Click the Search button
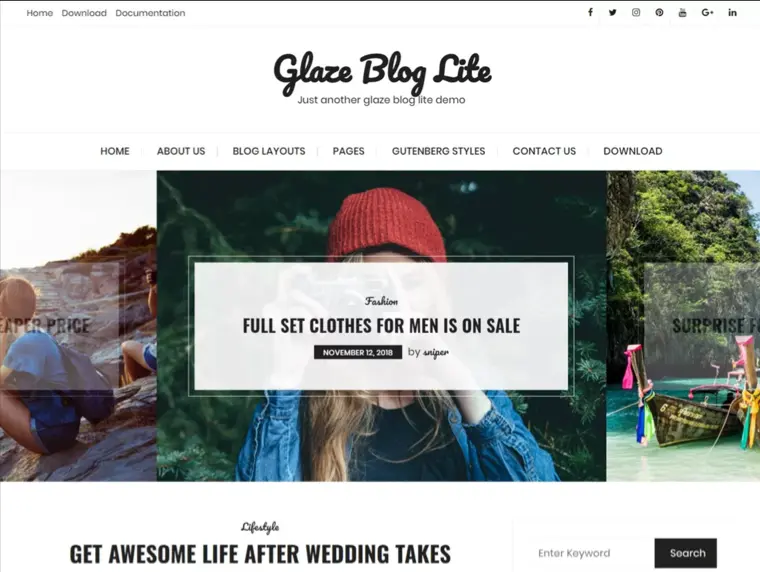The image size is (760, 572). [685, 553]
